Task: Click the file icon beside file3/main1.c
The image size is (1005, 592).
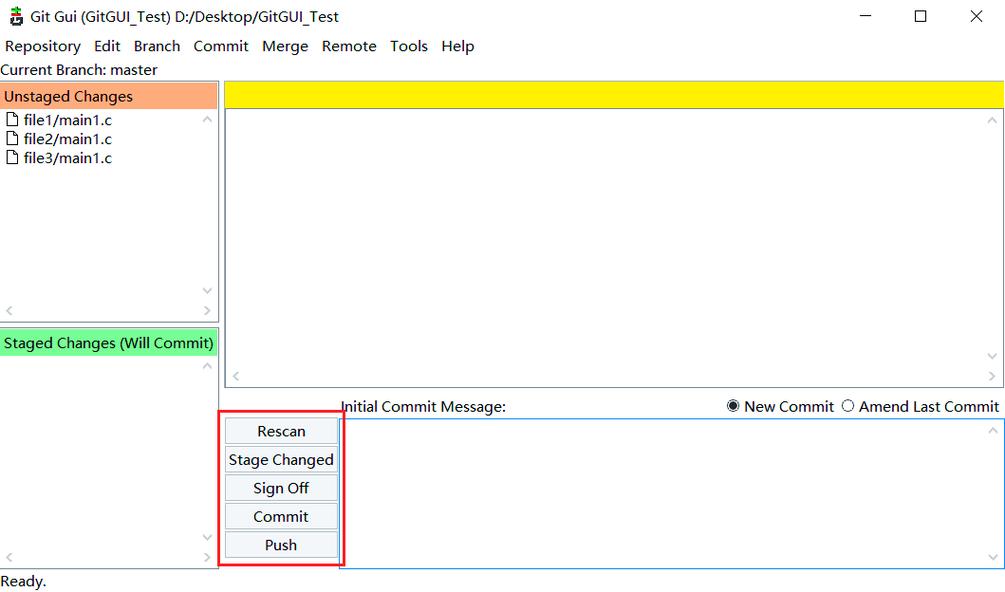Action: tap(12, 158)
